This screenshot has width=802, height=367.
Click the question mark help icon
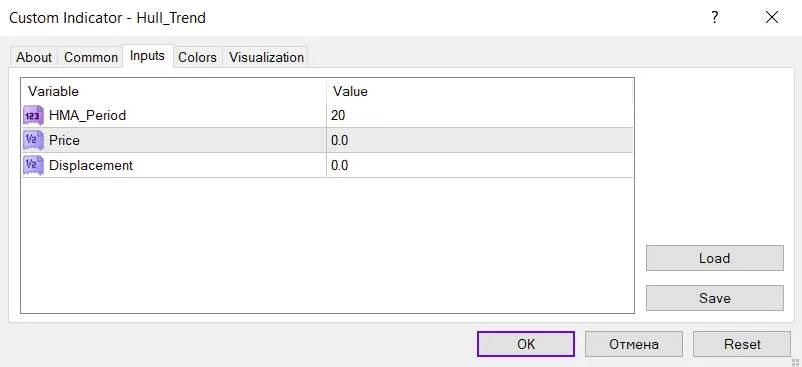[x=715, y=17]
